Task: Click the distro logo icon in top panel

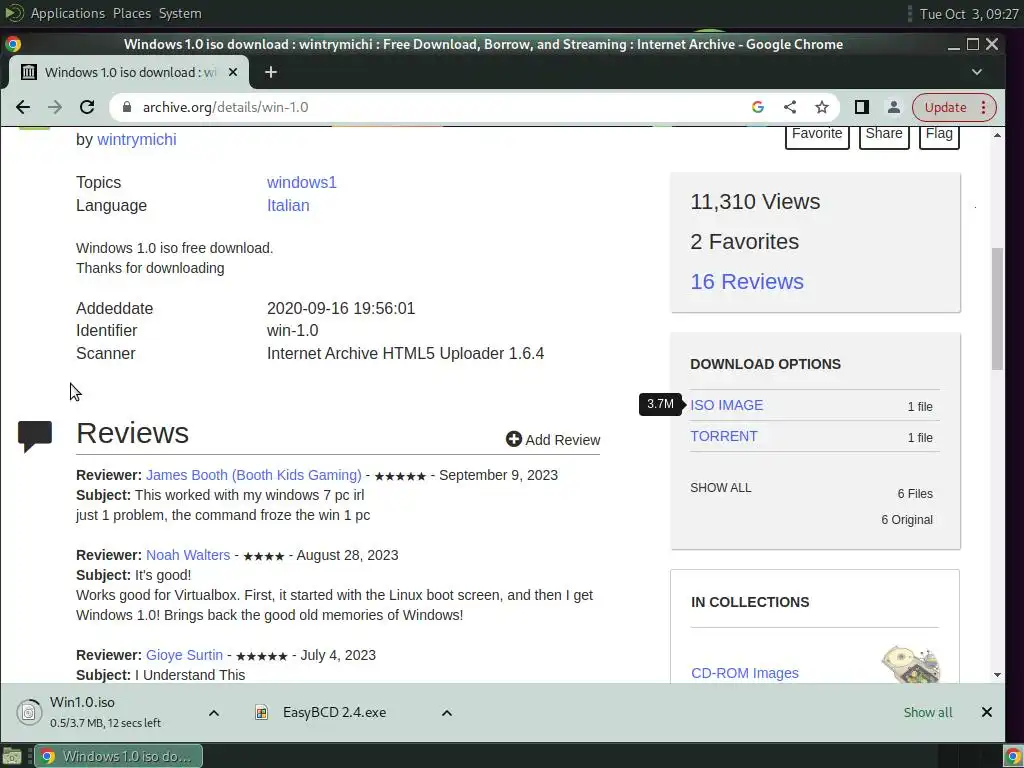Action: click(x=14, y=12)
